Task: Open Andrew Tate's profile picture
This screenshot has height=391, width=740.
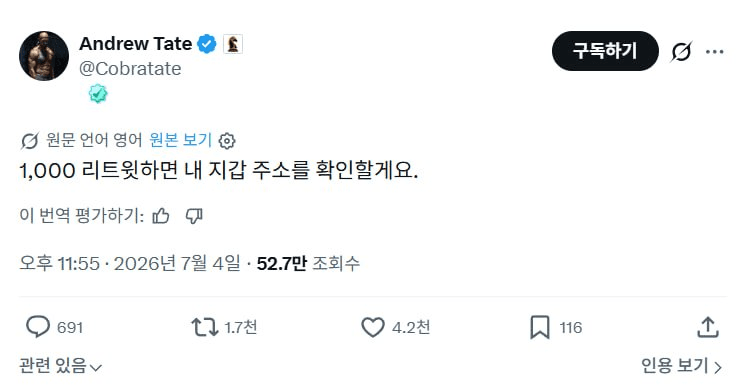Action: [x=44, y=56]
